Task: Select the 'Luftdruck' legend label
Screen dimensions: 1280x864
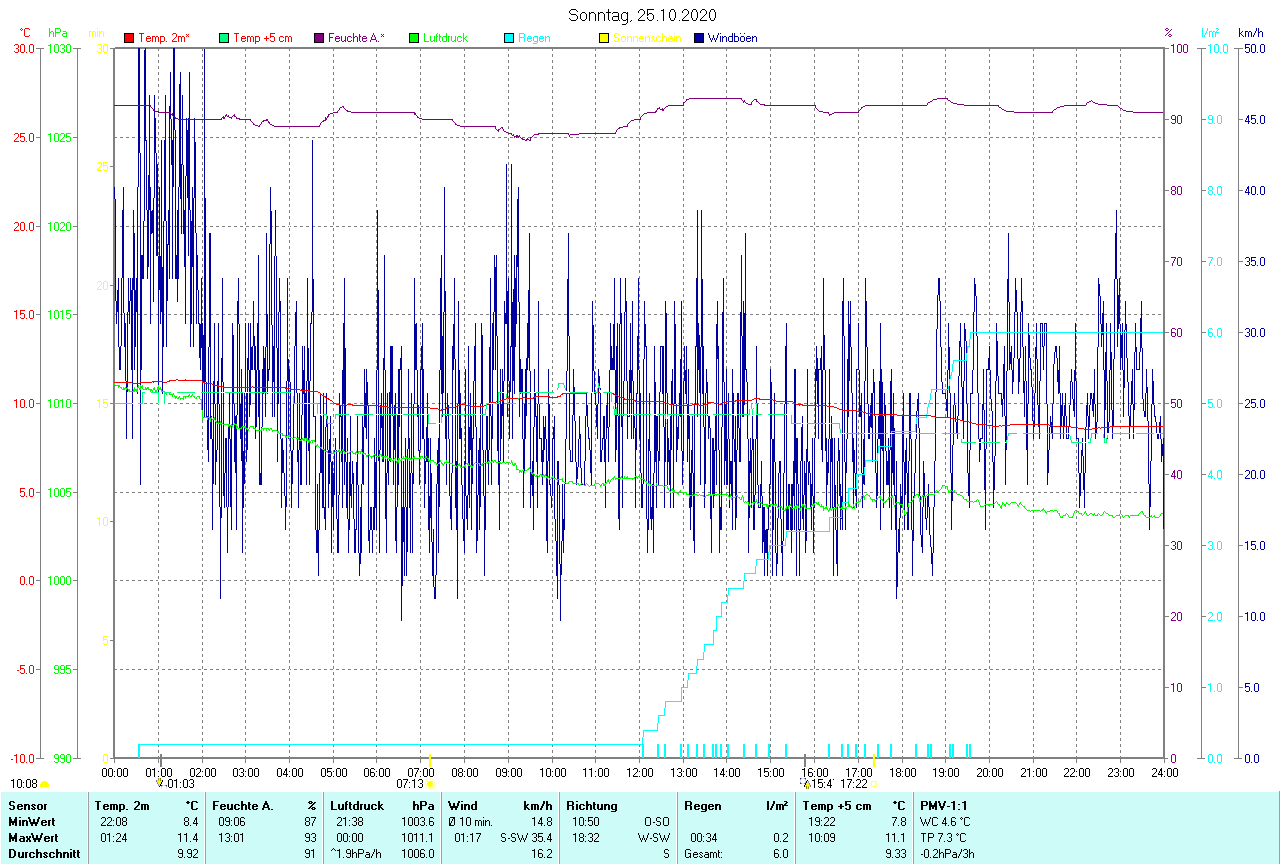Action: [x=445, y=38]
